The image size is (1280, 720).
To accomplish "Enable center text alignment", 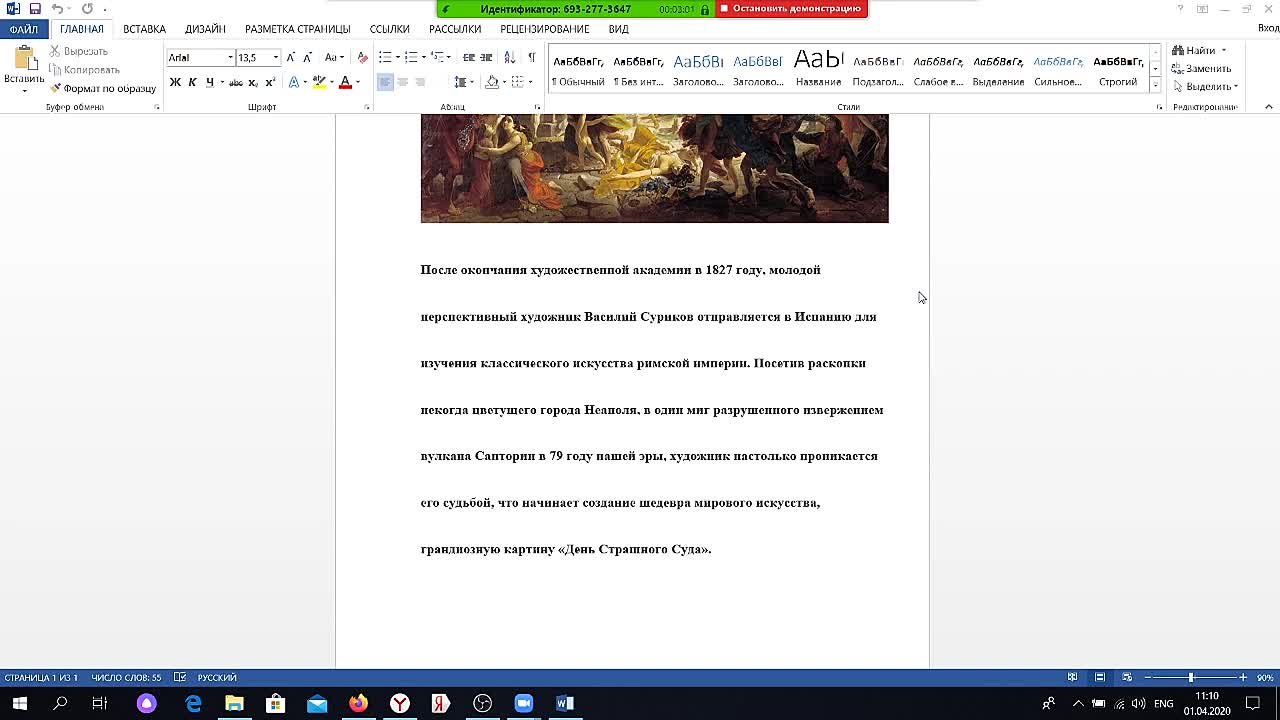I will point(403,80).
